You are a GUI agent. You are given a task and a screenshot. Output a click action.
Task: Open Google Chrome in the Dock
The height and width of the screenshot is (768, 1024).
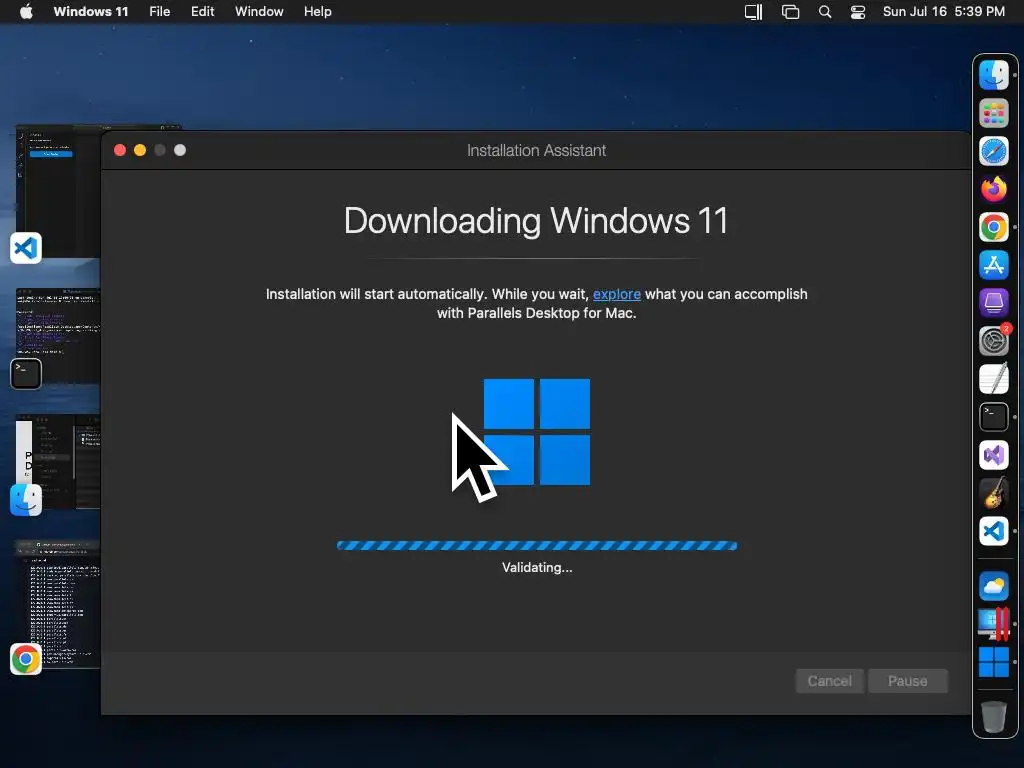[993, 227]
